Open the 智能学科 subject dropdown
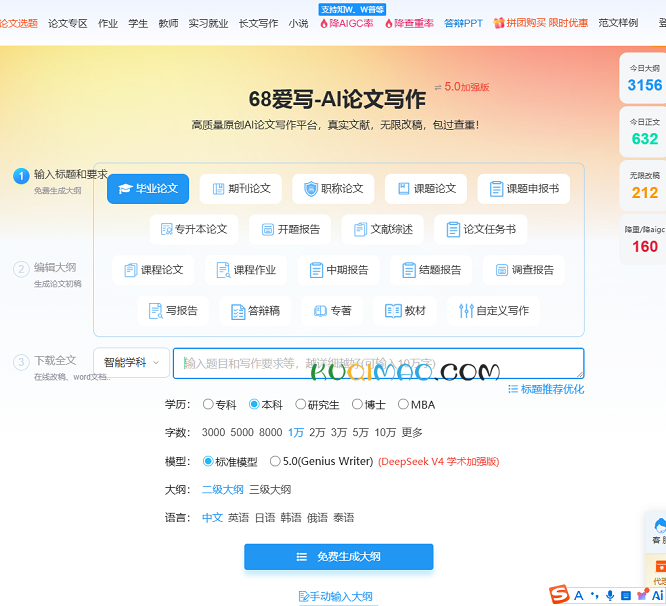 131,363
